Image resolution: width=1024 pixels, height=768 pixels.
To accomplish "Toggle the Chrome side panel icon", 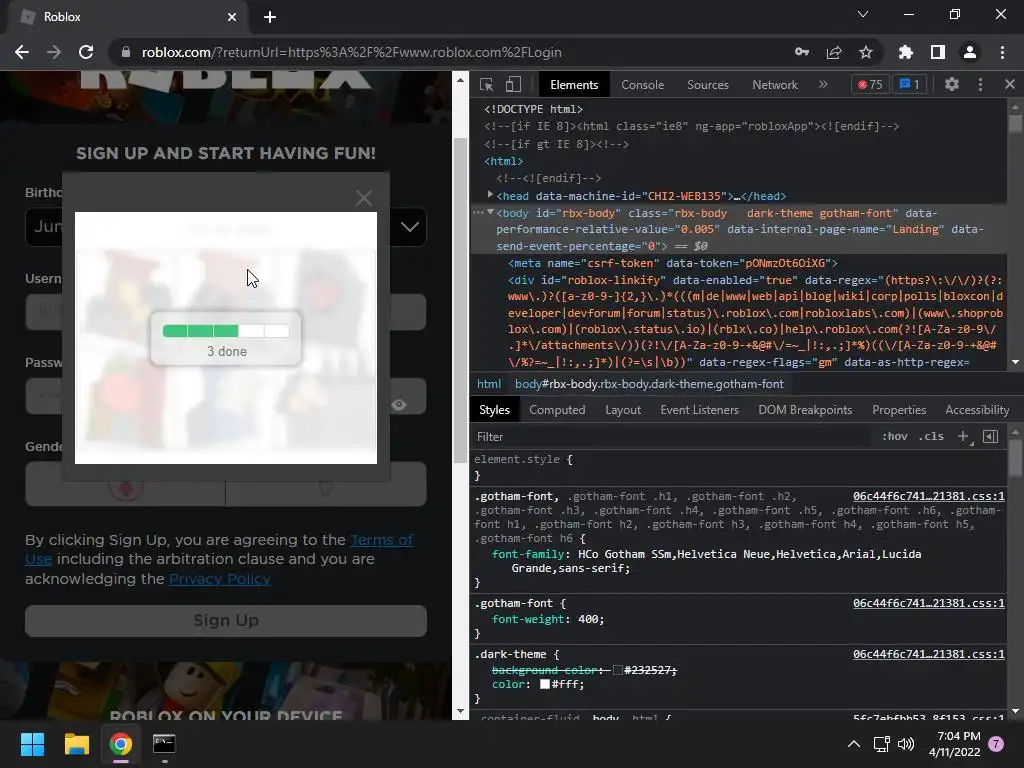I will pos(938,52).
